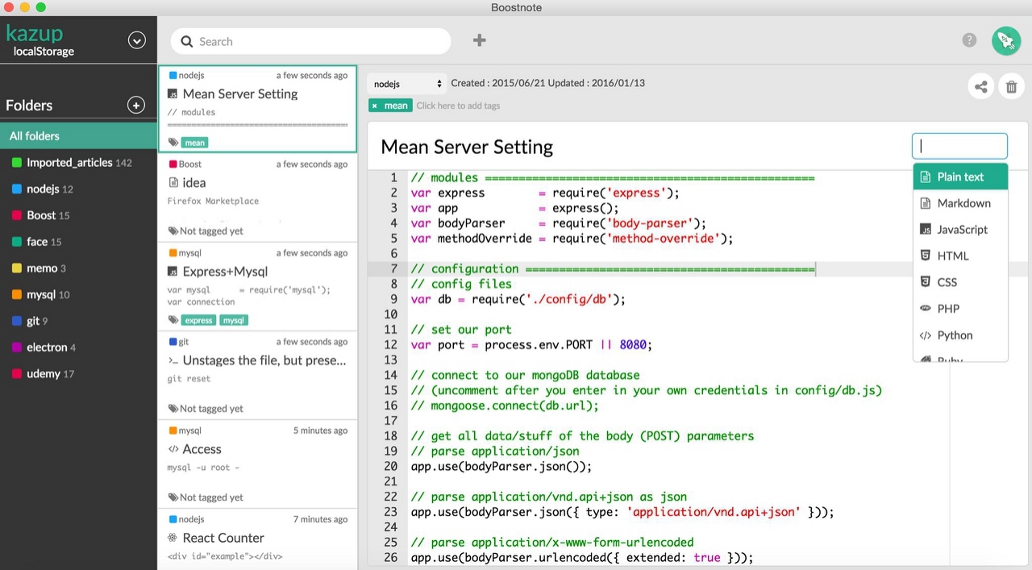Open the kazup account dropdown chevron
1032x570 pixels.
click(137, 40)
